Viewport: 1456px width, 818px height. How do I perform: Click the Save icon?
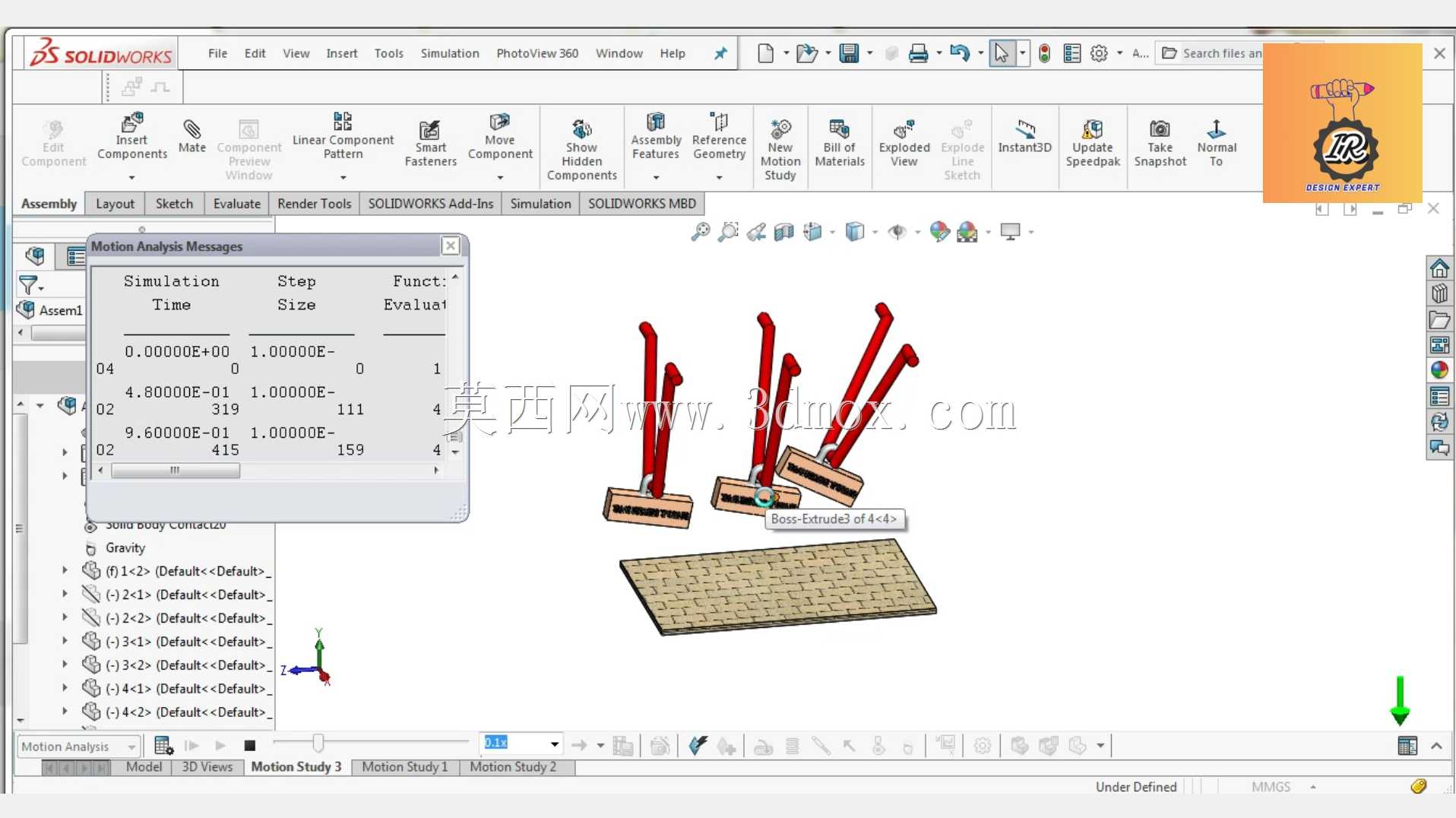tap(849, 53)
